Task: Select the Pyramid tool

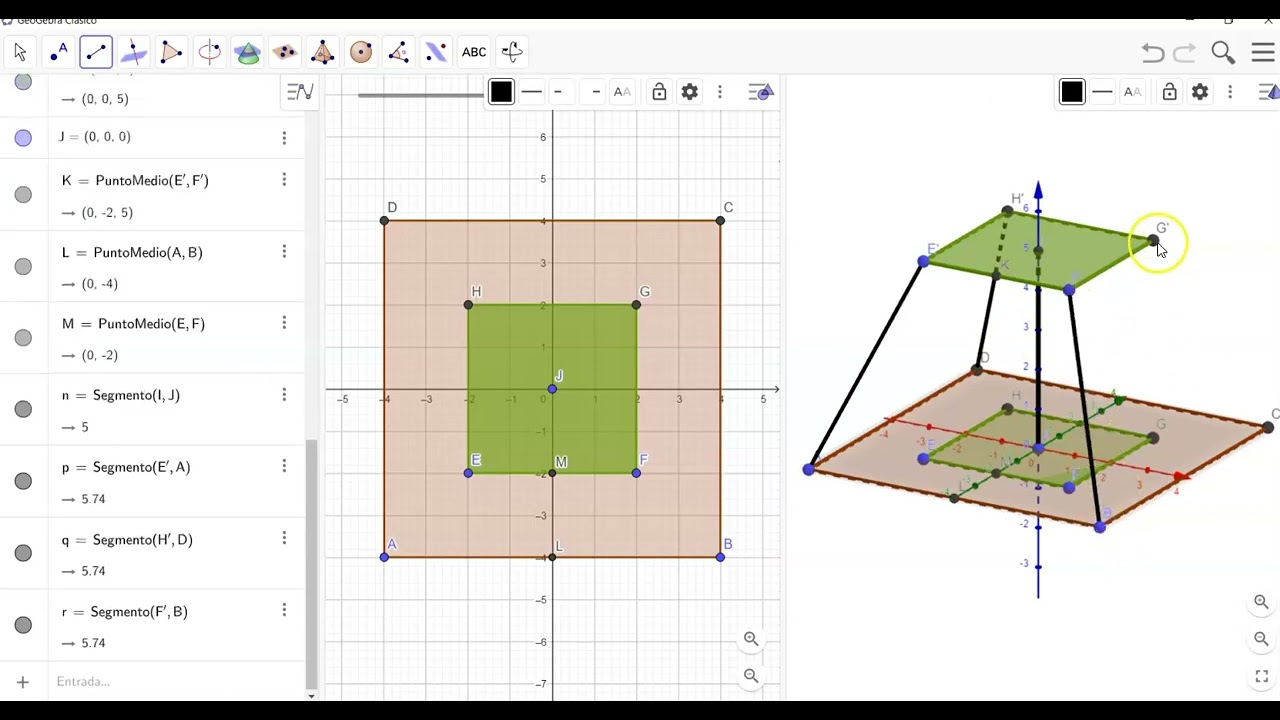Action: (x=323, y=52)
